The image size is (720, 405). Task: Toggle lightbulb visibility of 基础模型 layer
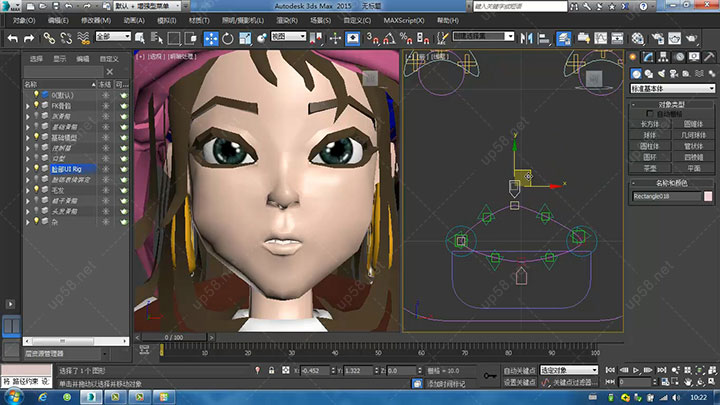pos(36,137)
